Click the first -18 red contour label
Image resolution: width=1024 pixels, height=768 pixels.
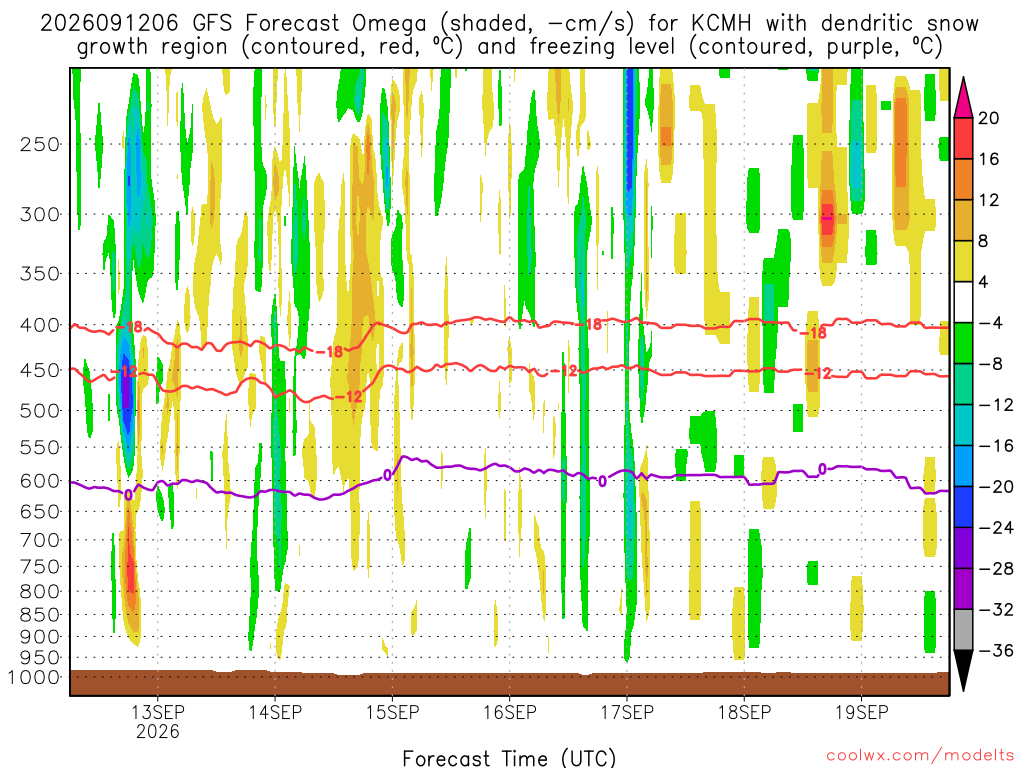coord(133,327)
